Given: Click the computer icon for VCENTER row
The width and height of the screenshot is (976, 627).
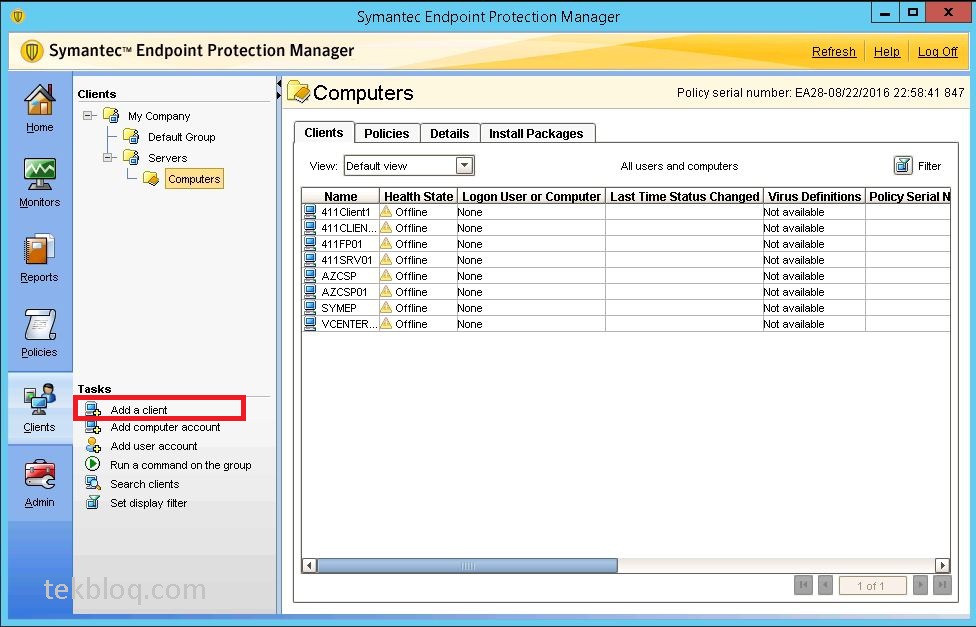Looking at the screenshot, I should [x=310, y=324].
